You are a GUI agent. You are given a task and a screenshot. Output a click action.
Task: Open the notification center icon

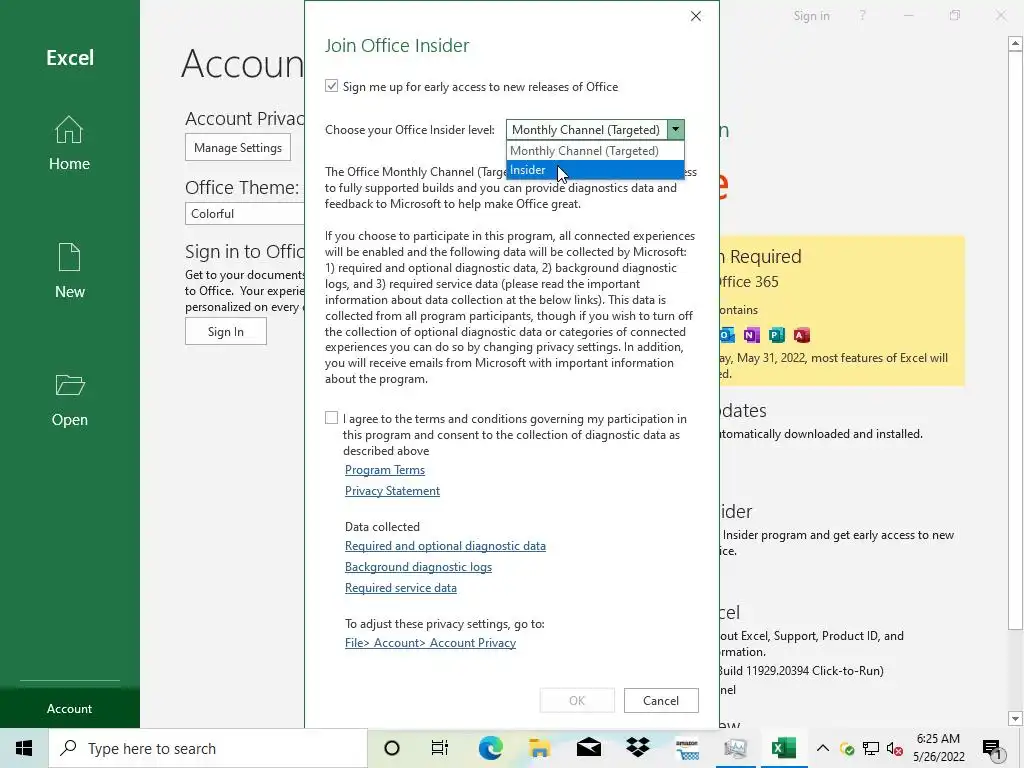pyautogui.click(x=993, y=748)
